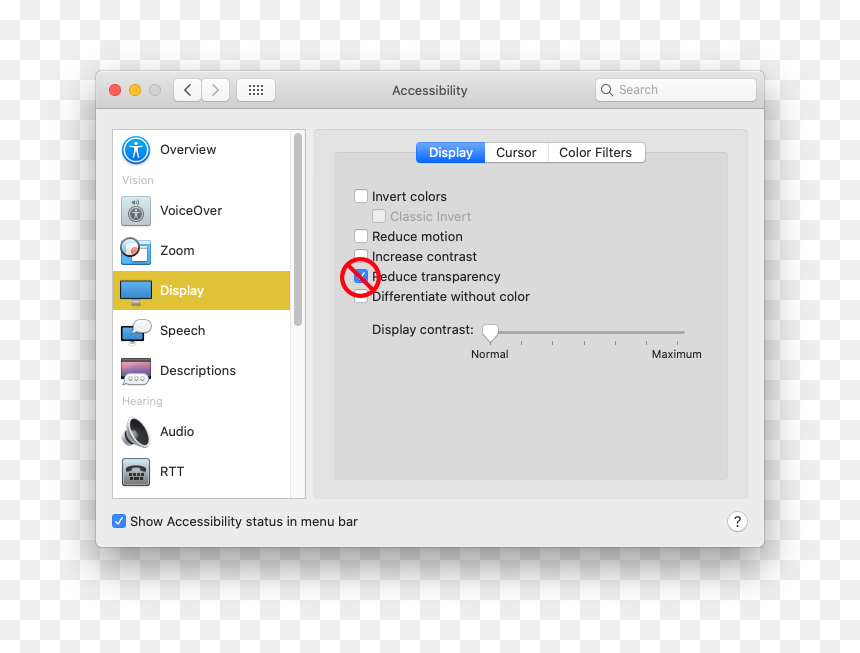Close the Accessibility window with red button
This screenshot has width=860, height=653.
click(x=115, y=90)
